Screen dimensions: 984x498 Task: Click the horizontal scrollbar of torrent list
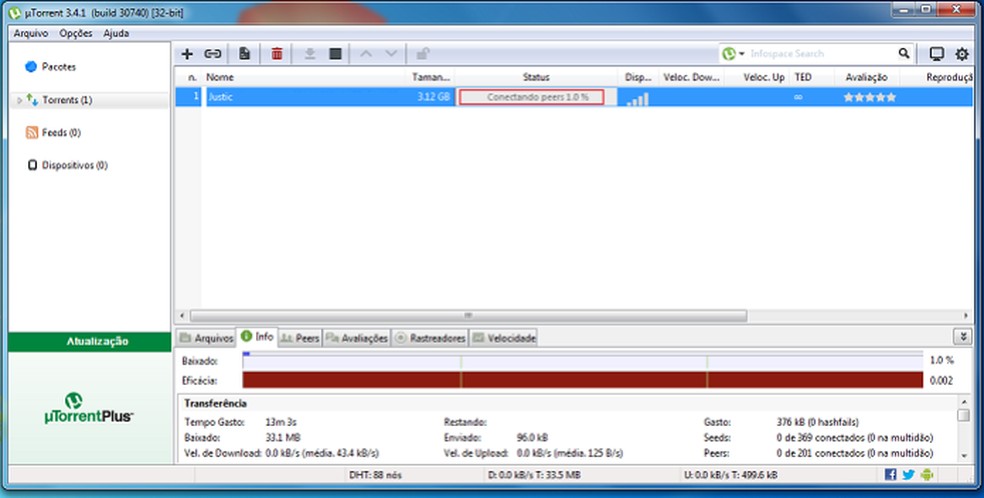[x=468, y=315]
